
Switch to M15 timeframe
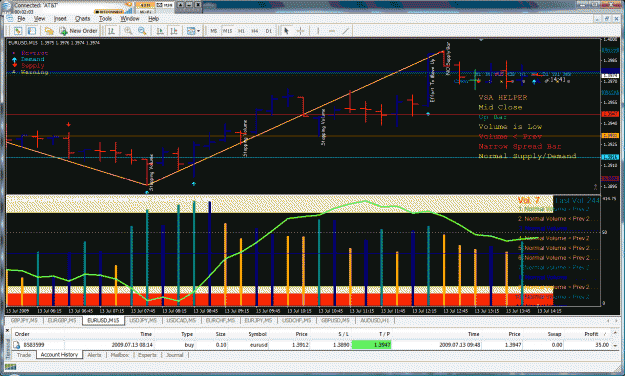228,31
